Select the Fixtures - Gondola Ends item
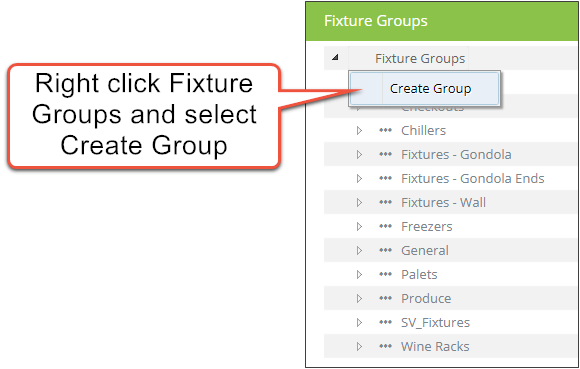Viewport: 580px width, 369px height. pos(473,179)
